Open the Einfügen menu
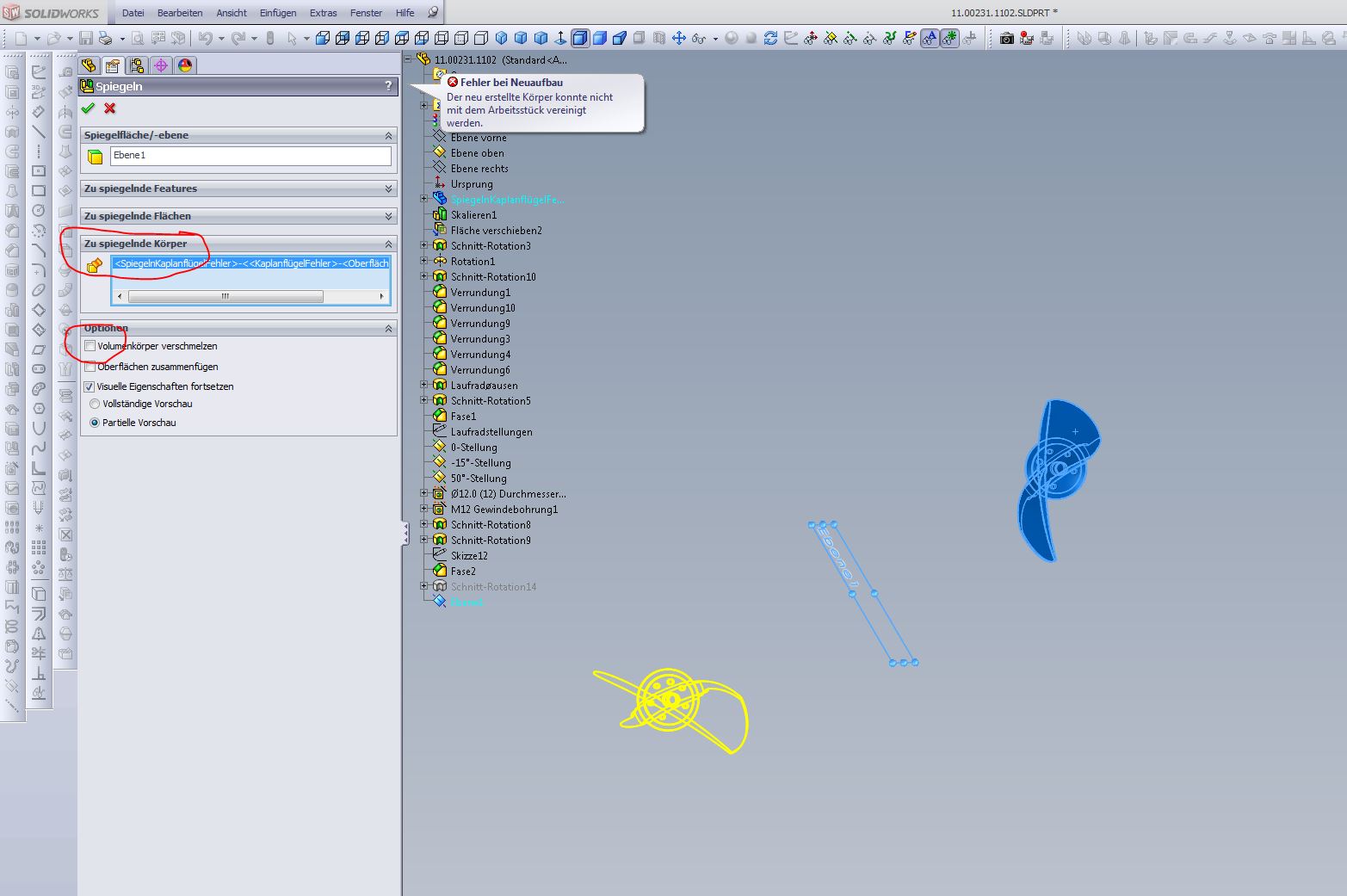1347x896 pixels. (x=277, y=13)
